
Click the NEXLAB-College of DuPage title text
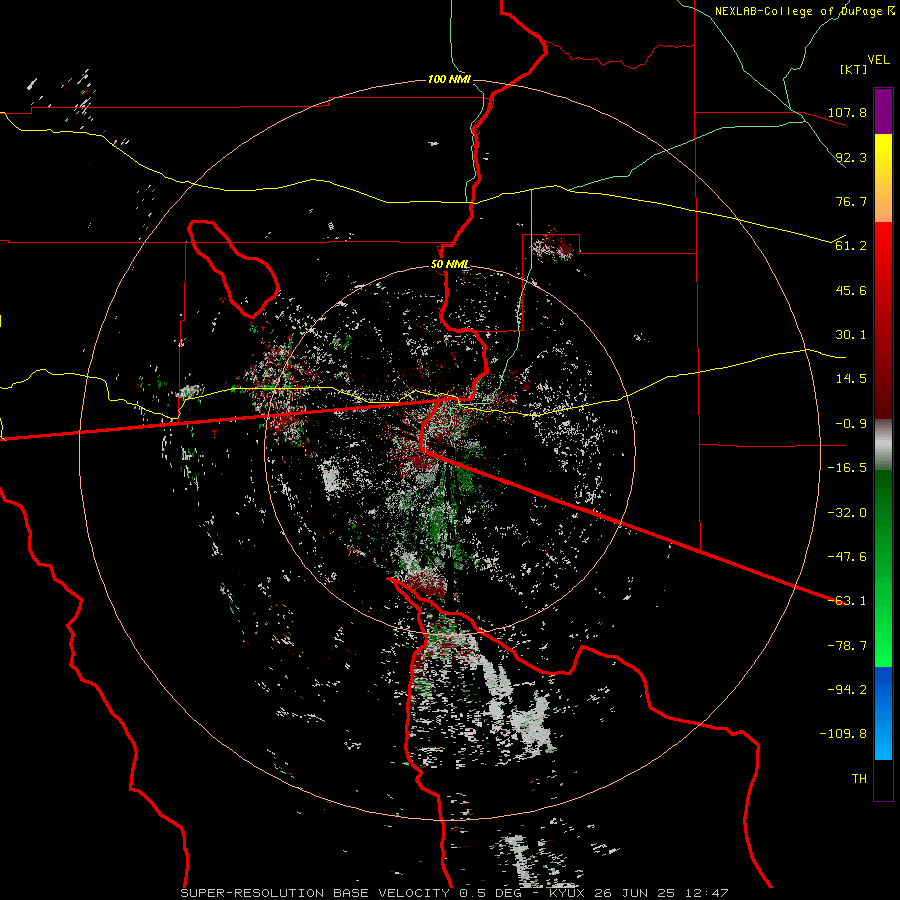[798, 11]
